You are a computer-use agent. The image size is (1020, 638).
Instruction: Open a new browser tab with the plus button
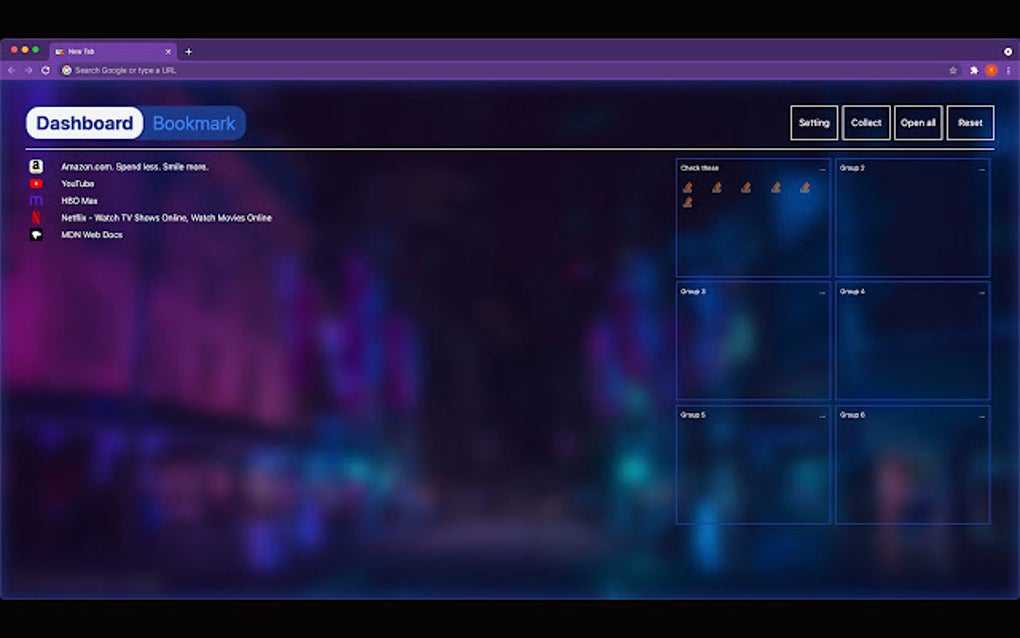(x=189, y=51)
